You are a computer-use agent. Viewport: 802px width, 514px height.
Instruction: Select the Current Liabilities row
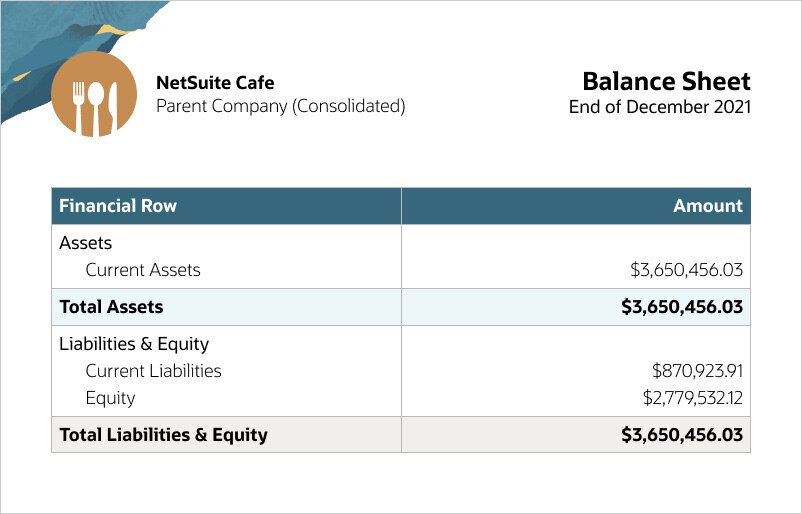point(153,371)
